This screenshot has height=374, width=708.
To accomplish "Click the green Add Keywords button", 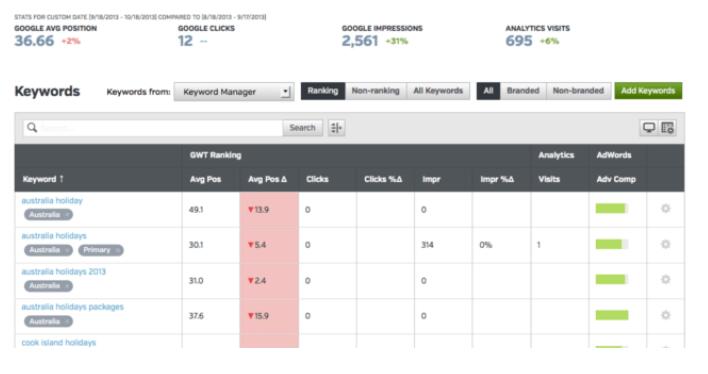I will (x=648, y=91).
